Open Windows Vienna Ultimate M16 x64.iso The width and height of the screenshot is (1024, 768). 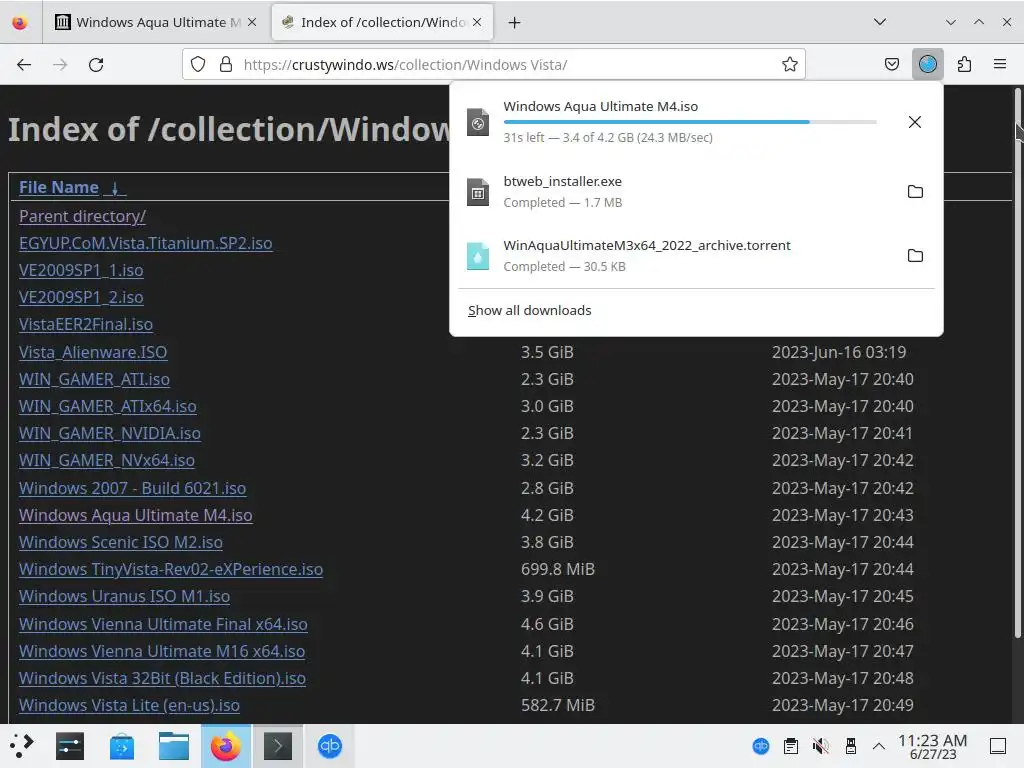coord(162,651)
